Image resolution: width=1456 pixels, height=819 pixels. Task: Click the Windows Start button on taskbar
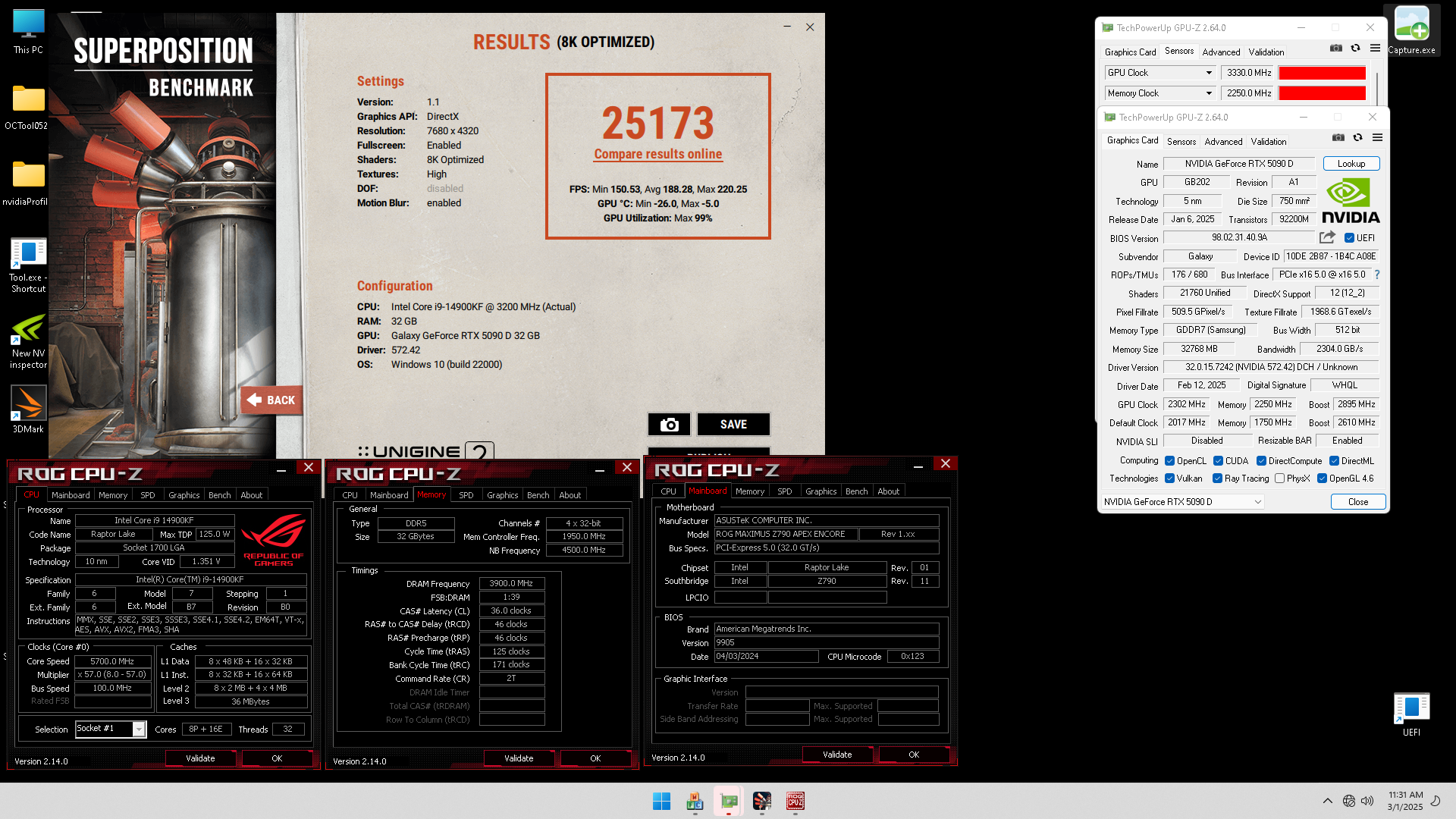pos(661,801)
